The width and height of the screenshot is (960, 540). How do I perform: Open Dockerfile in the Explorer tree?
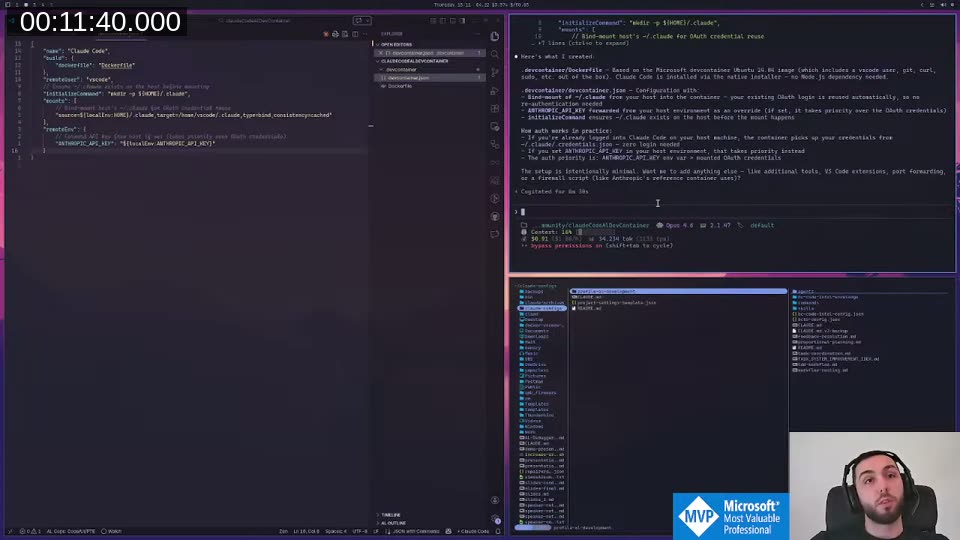[x=429, y=86]
